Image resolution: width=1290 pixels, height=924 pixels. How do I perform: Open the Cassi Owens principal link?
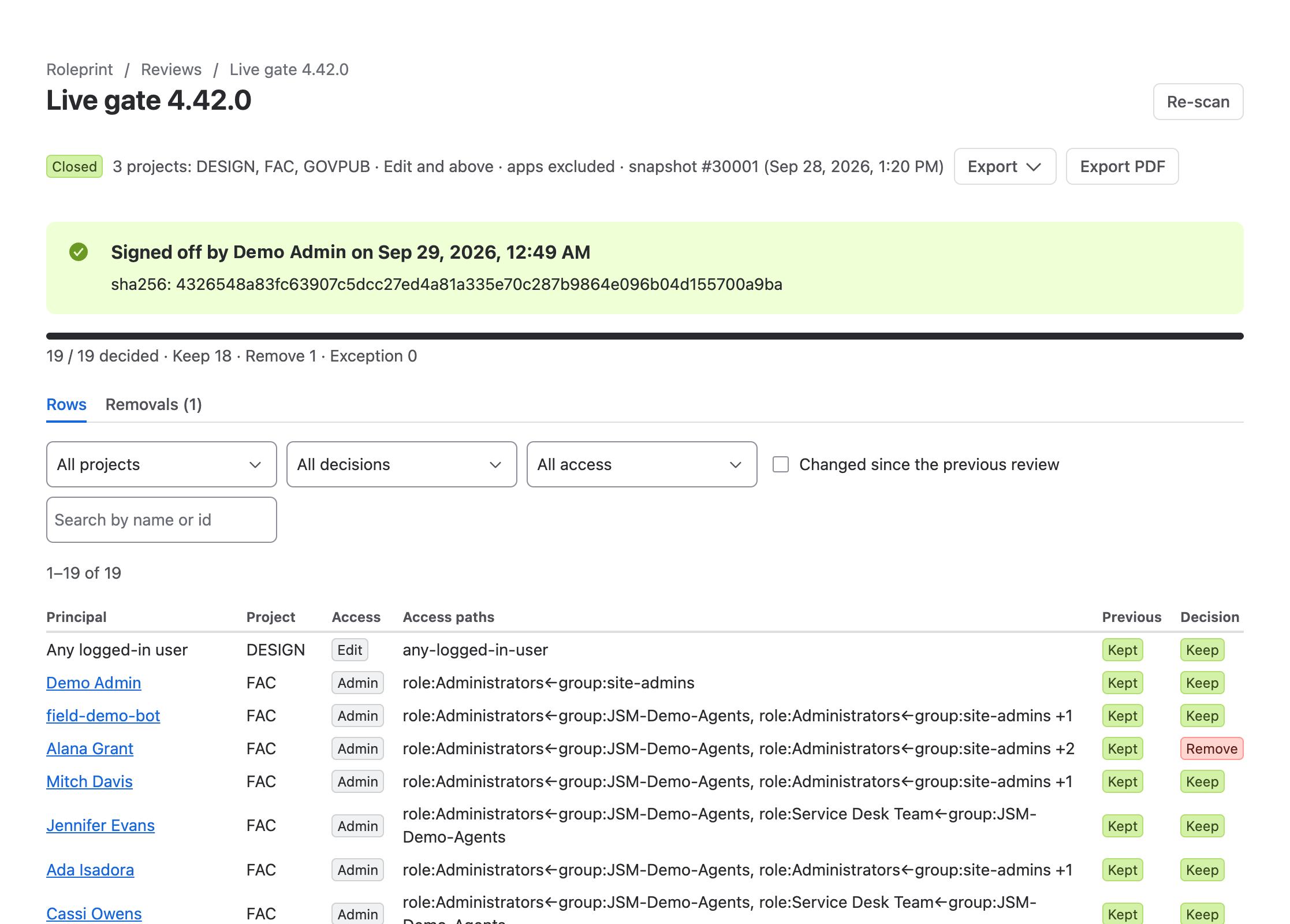coord(94,914)
